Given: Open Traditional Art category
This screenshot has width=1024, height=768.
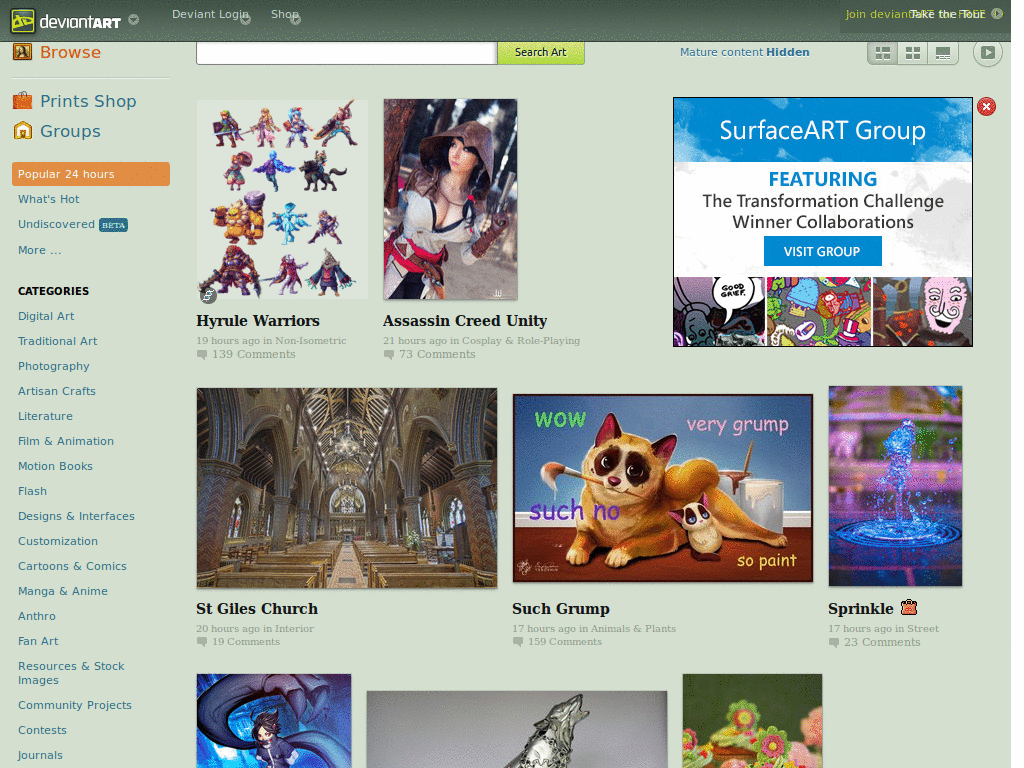Looking at the screenshot, I should click(x=57, y=341).
